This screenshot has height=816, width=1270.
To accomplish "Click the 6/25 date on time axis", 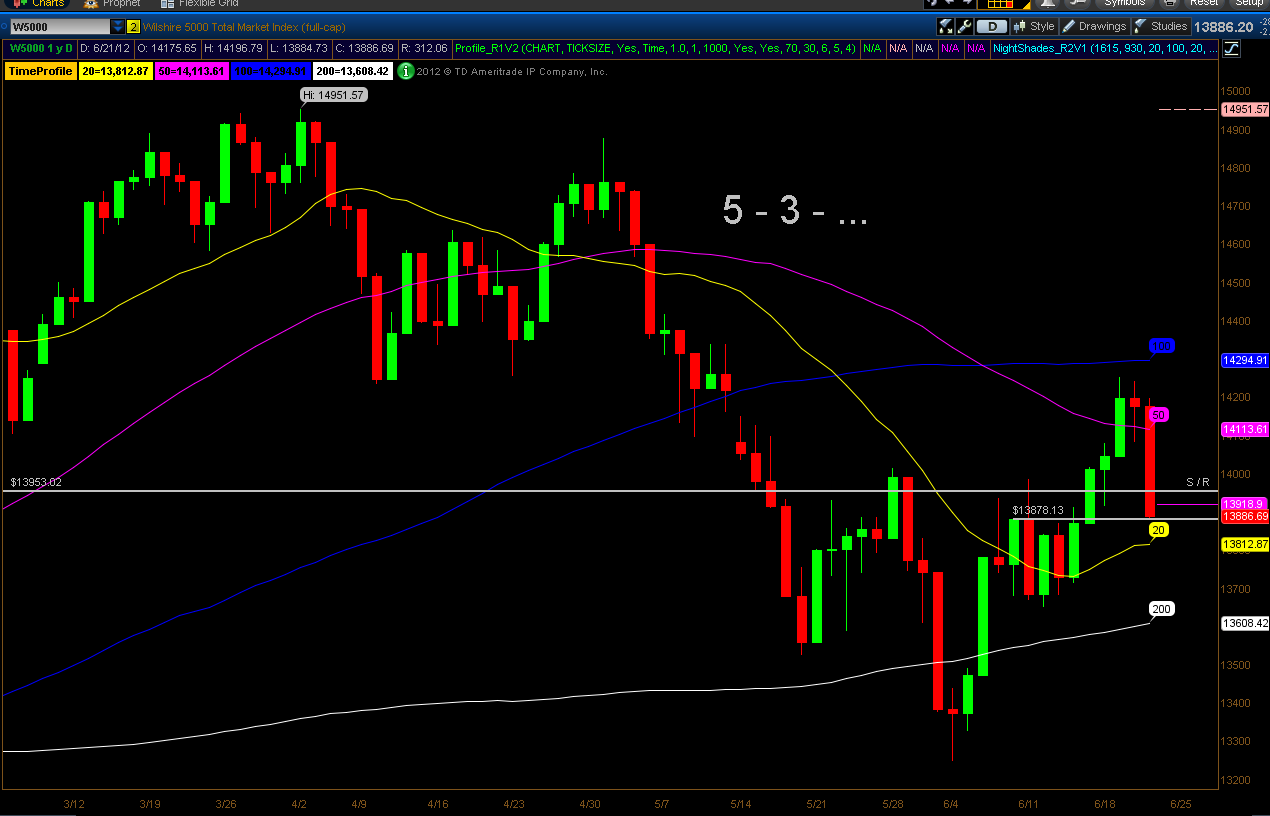I will [x=1181, y=804].
